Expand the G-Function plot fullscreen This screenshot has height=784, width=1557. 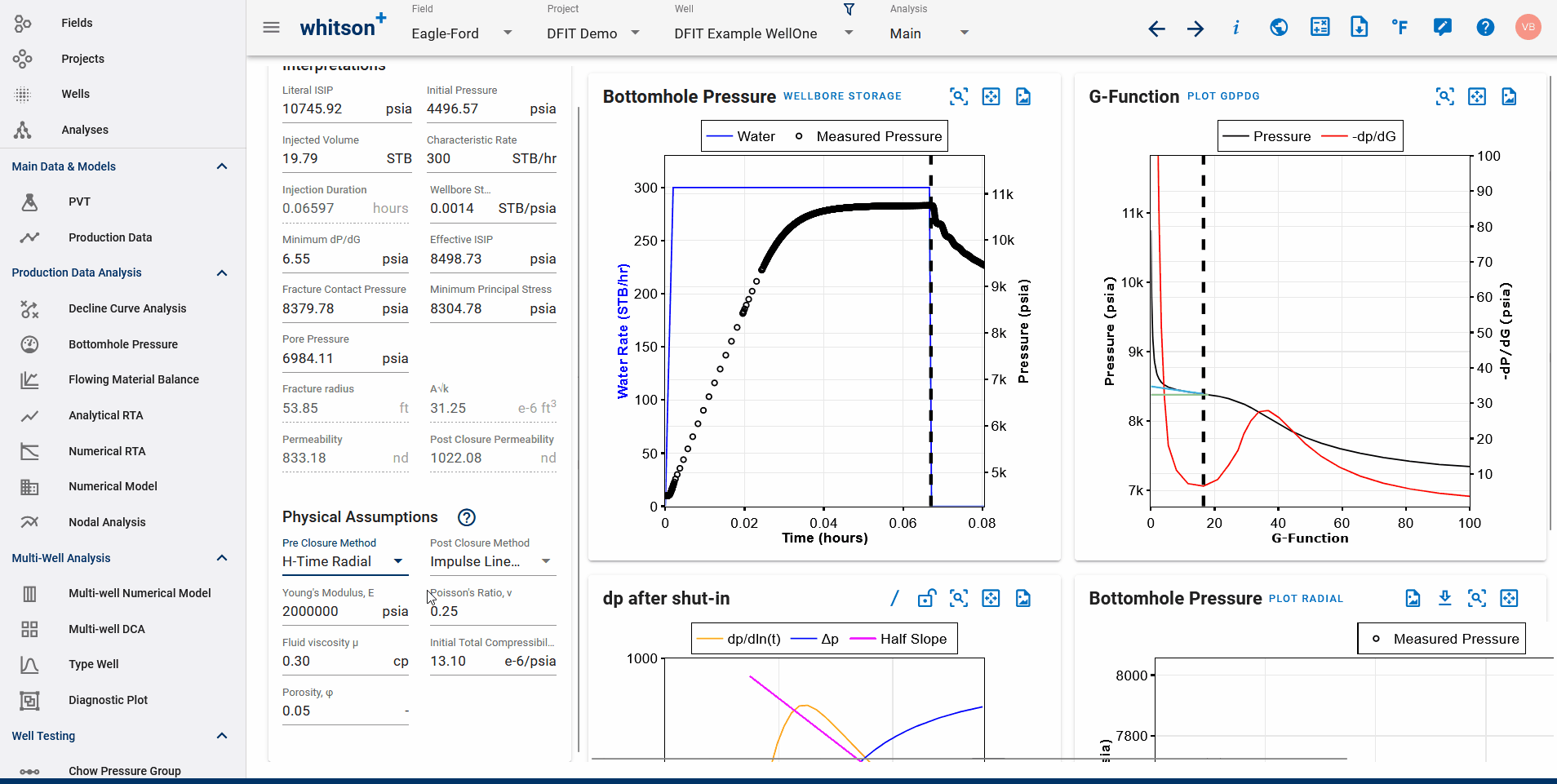click(1477, 97)
